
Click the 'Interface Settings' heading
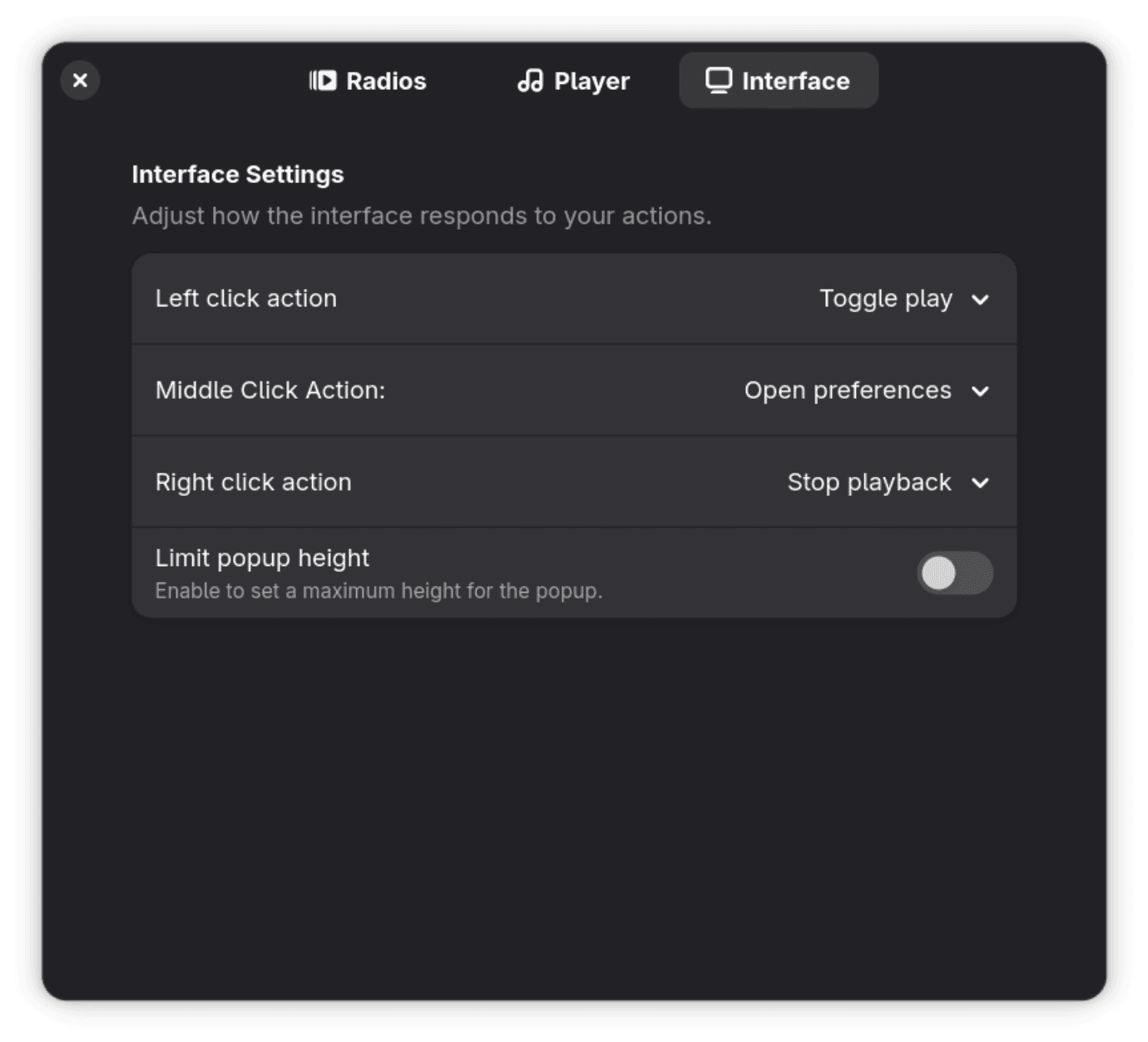238,175
